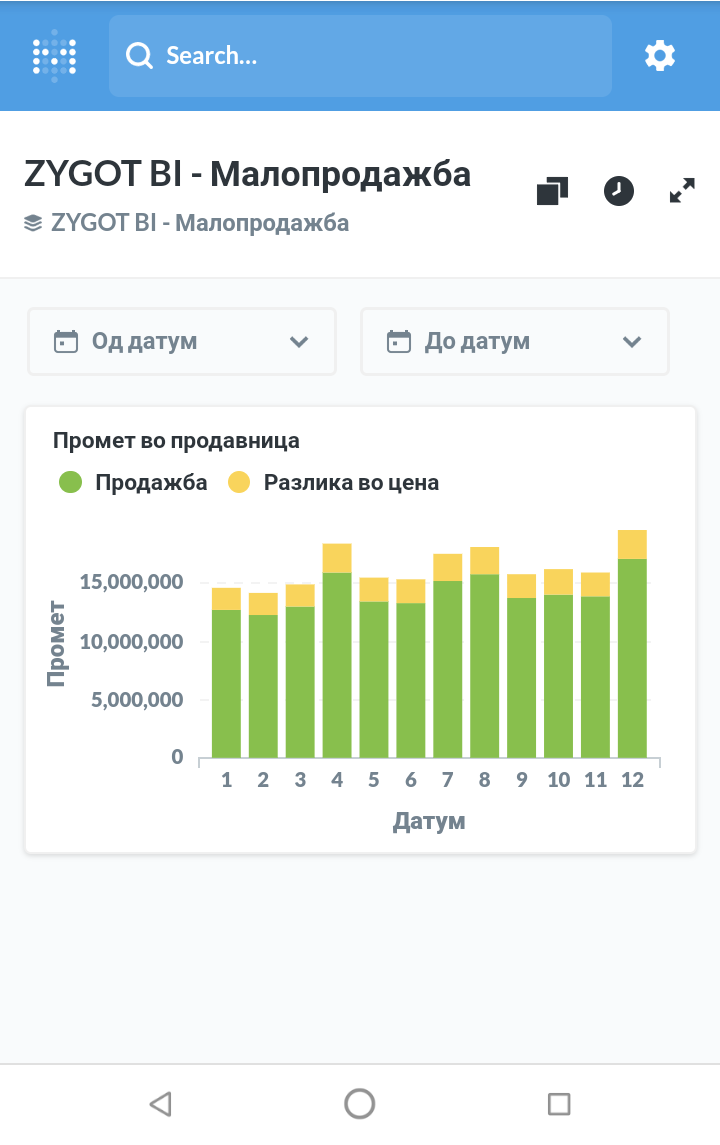Enter fullscreen with the expand arrows icon
720x1145 pixels.
point(682,191)
